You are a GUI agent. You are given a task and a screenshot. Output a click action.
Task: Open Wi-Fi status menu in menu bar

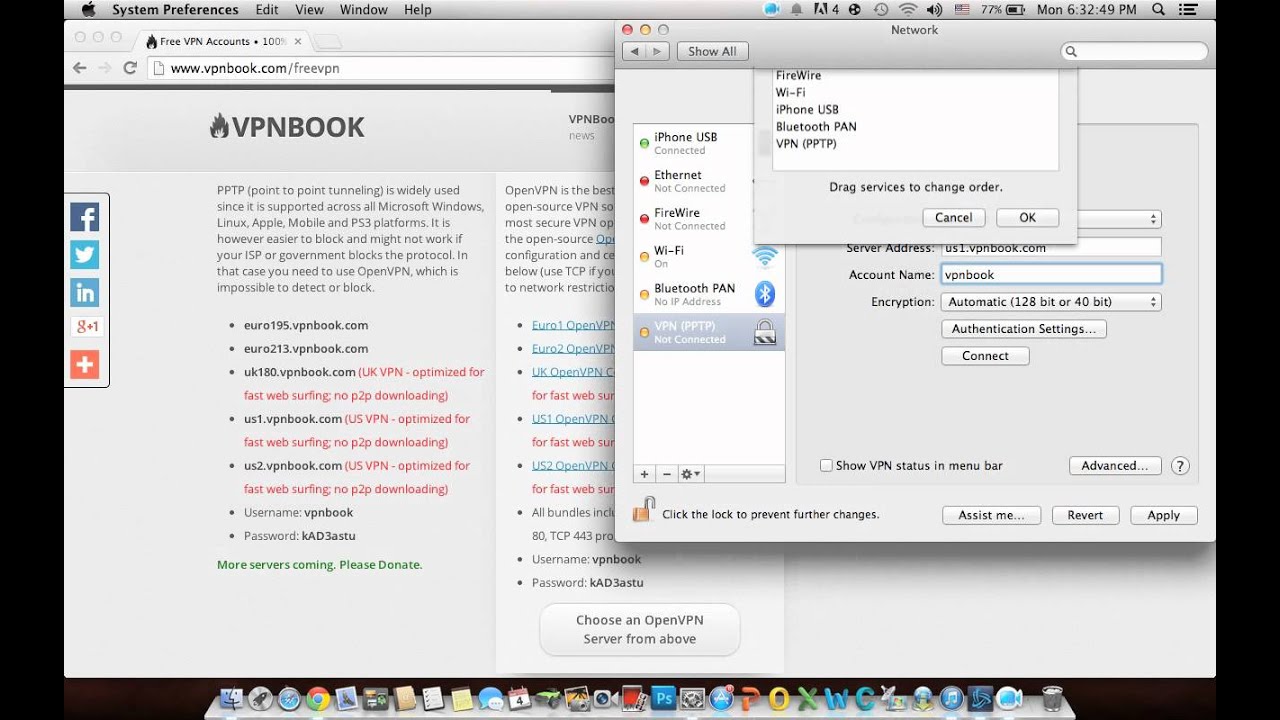pos(907,10)
